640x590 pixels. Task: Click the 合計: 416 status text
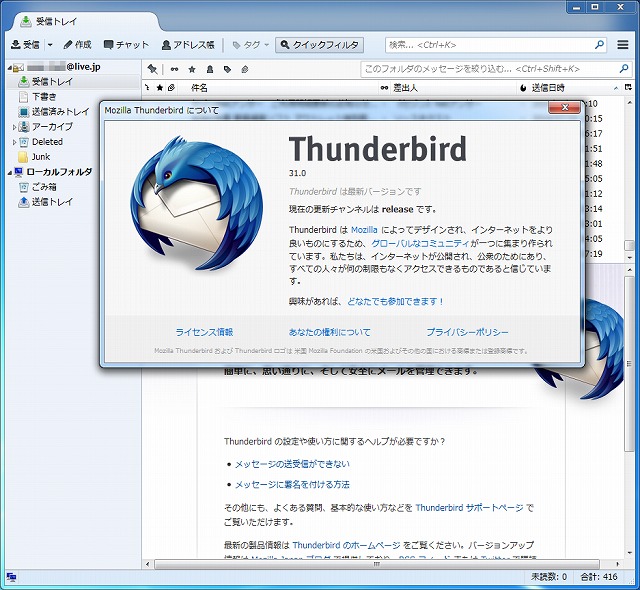[x=599, y=577]
